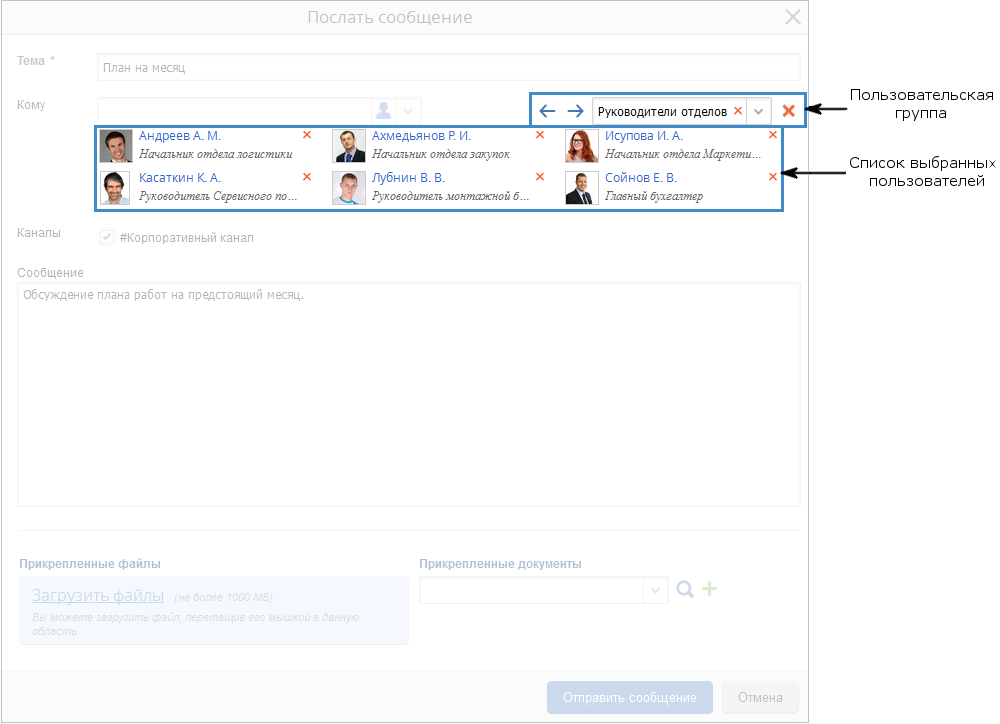This screenshot has height=724, width=1000.
Task: Remove Лубнин В. В. from recipients
Action: [x=540, y=177]
